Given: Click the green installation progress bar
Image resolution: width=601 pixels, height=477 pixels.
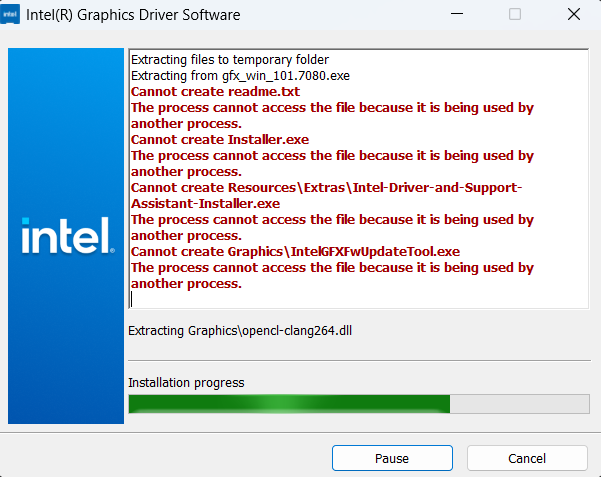Looking at the screenshot, I should pos(359,404).
